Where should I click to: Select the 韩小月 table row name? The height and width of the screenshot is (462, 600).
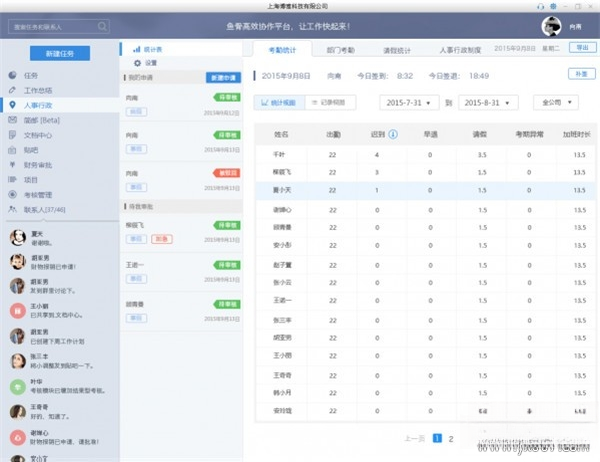[x=282, y=393]
